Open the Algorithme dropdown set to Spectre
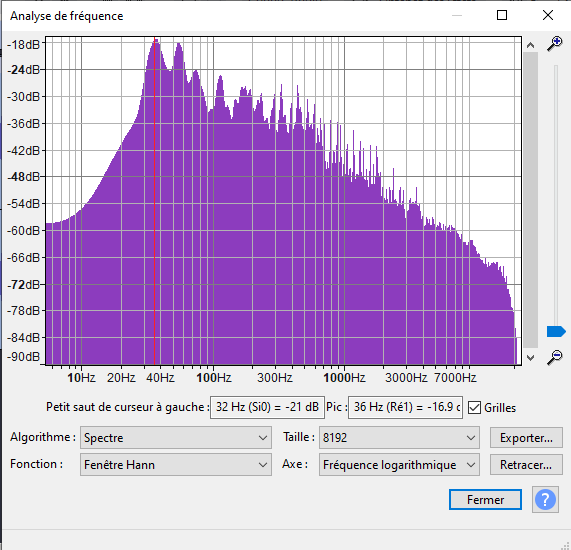Image resolution: width=571 pixels, height=550 pixels. coord(176,437)
